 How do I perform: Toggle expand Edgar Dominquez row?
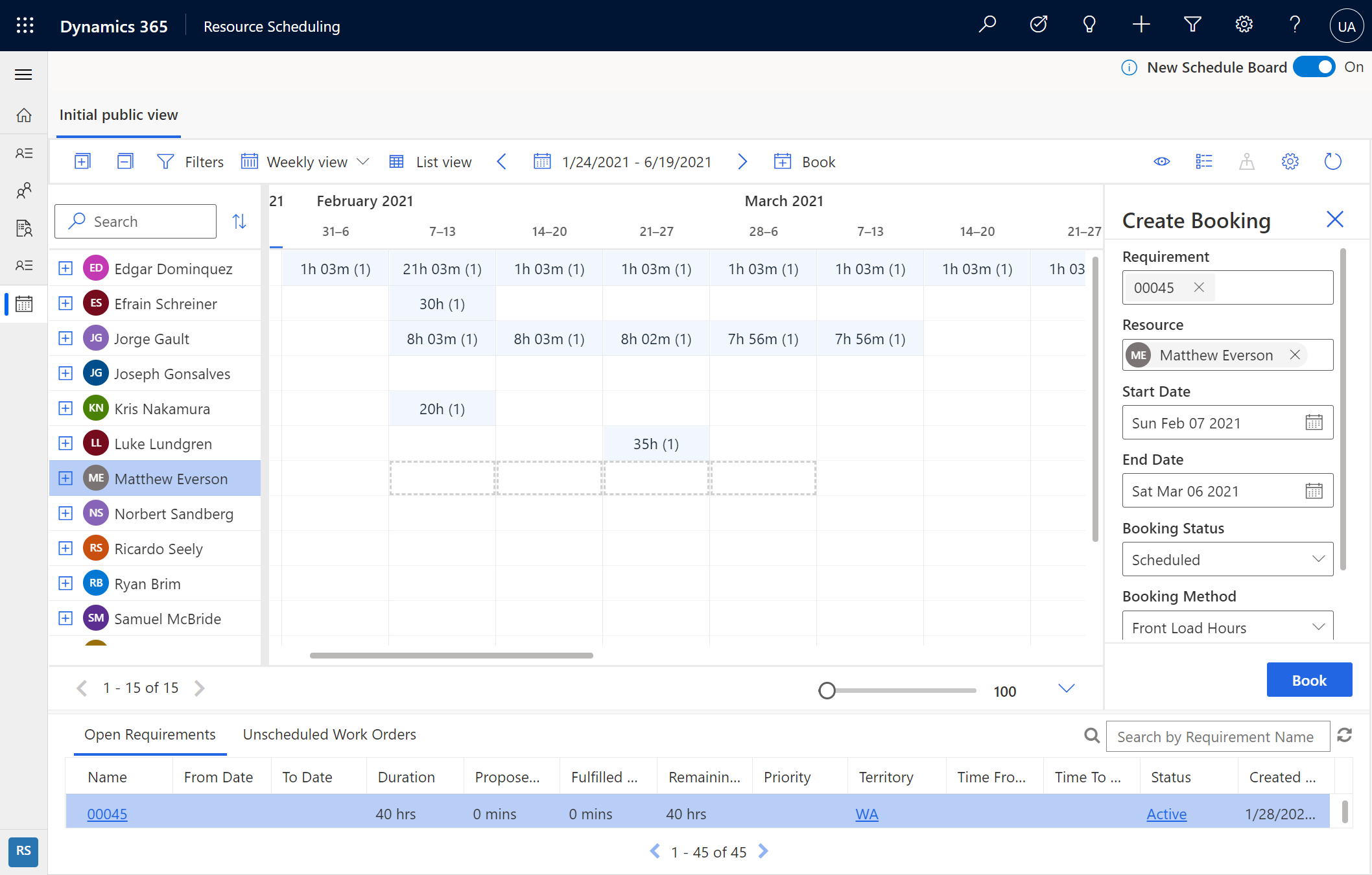coord(64,268)
